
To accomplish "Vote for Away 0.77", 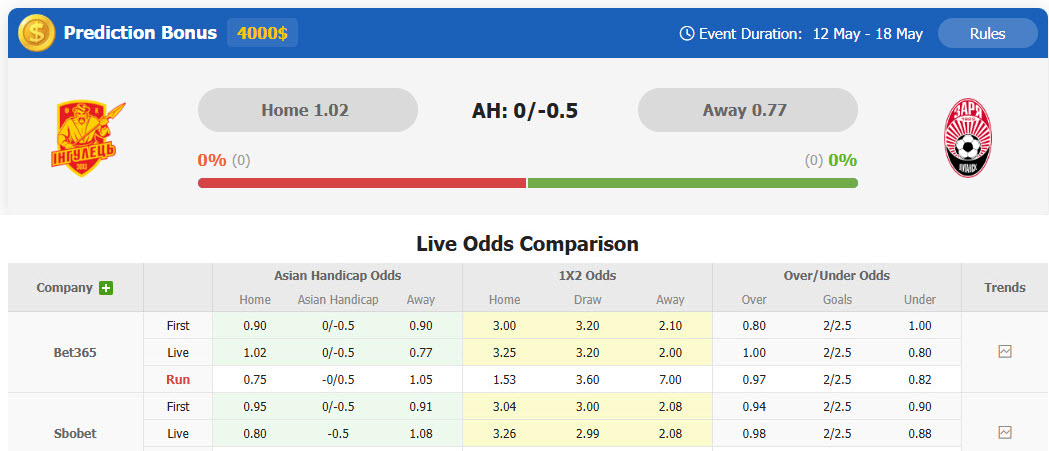I will pos(747,110).
